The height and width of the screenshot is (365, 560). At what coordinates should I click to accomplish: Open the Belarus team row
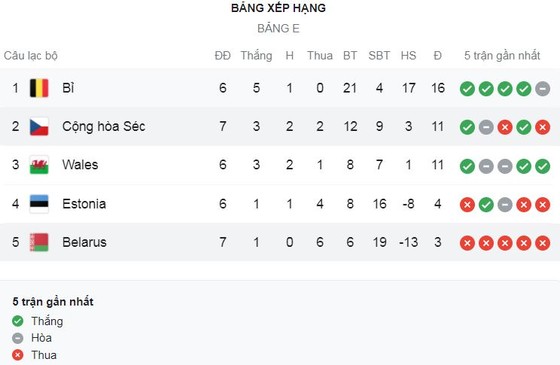(280, 242)
